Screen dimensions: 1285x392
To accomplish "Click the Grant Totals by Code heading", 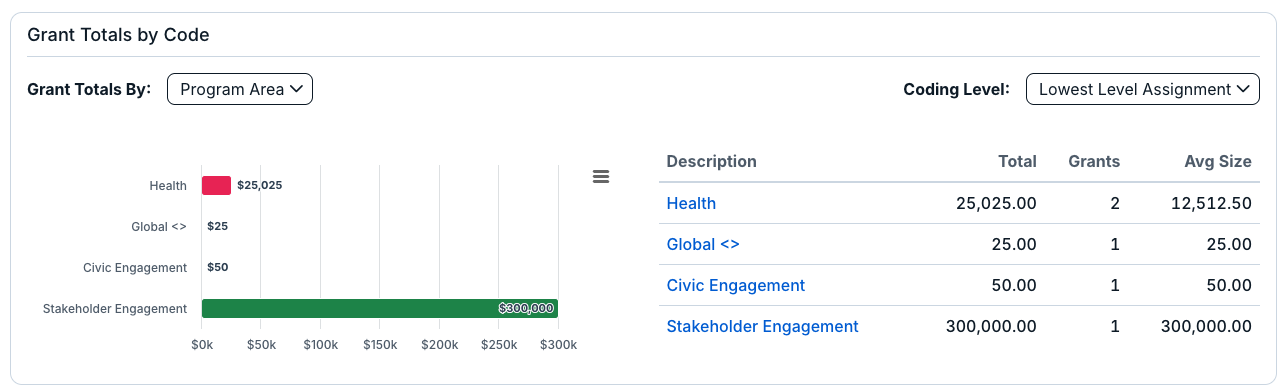I will coord(118,35).
